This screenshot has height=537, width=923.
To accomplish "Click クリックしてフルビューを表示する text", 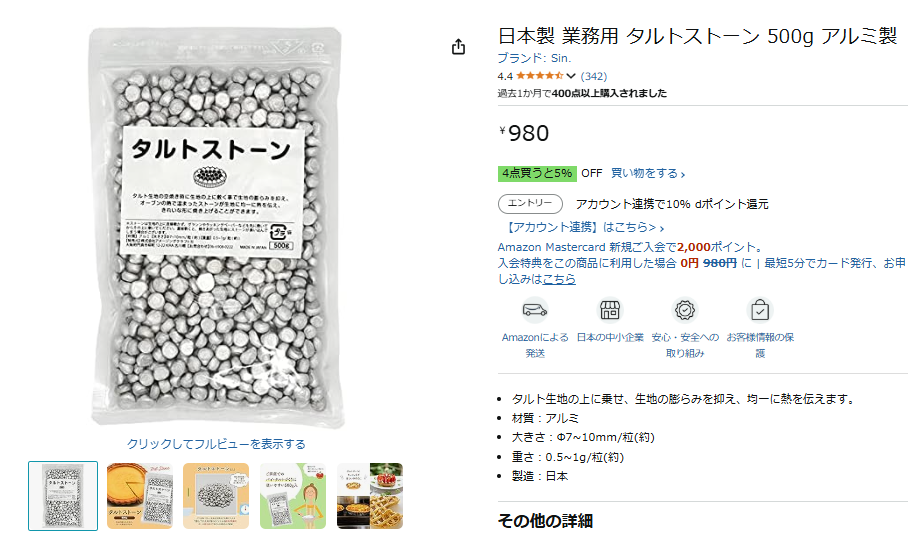I will (216, 444).
